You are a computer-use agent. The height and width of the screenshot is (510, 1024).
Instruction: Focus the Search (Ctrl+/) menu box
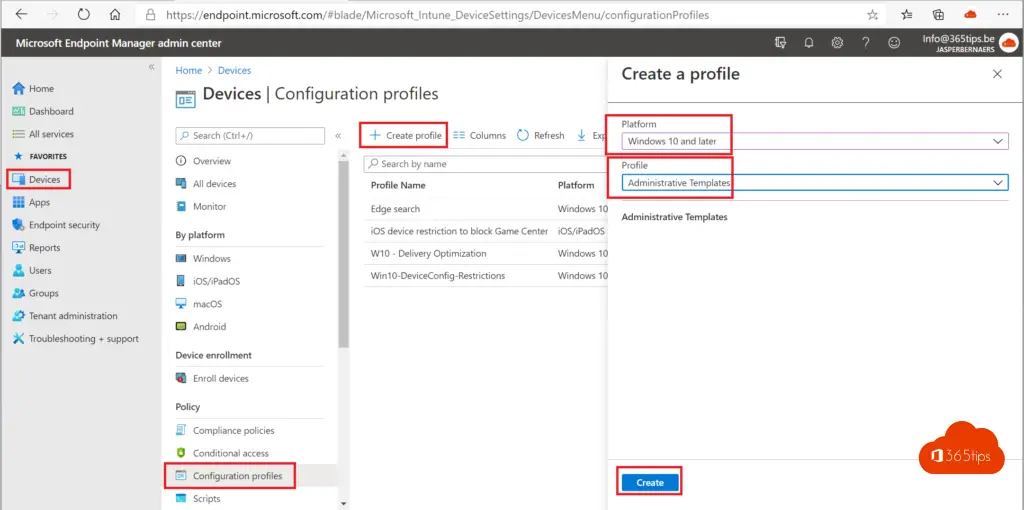(250, 135)
